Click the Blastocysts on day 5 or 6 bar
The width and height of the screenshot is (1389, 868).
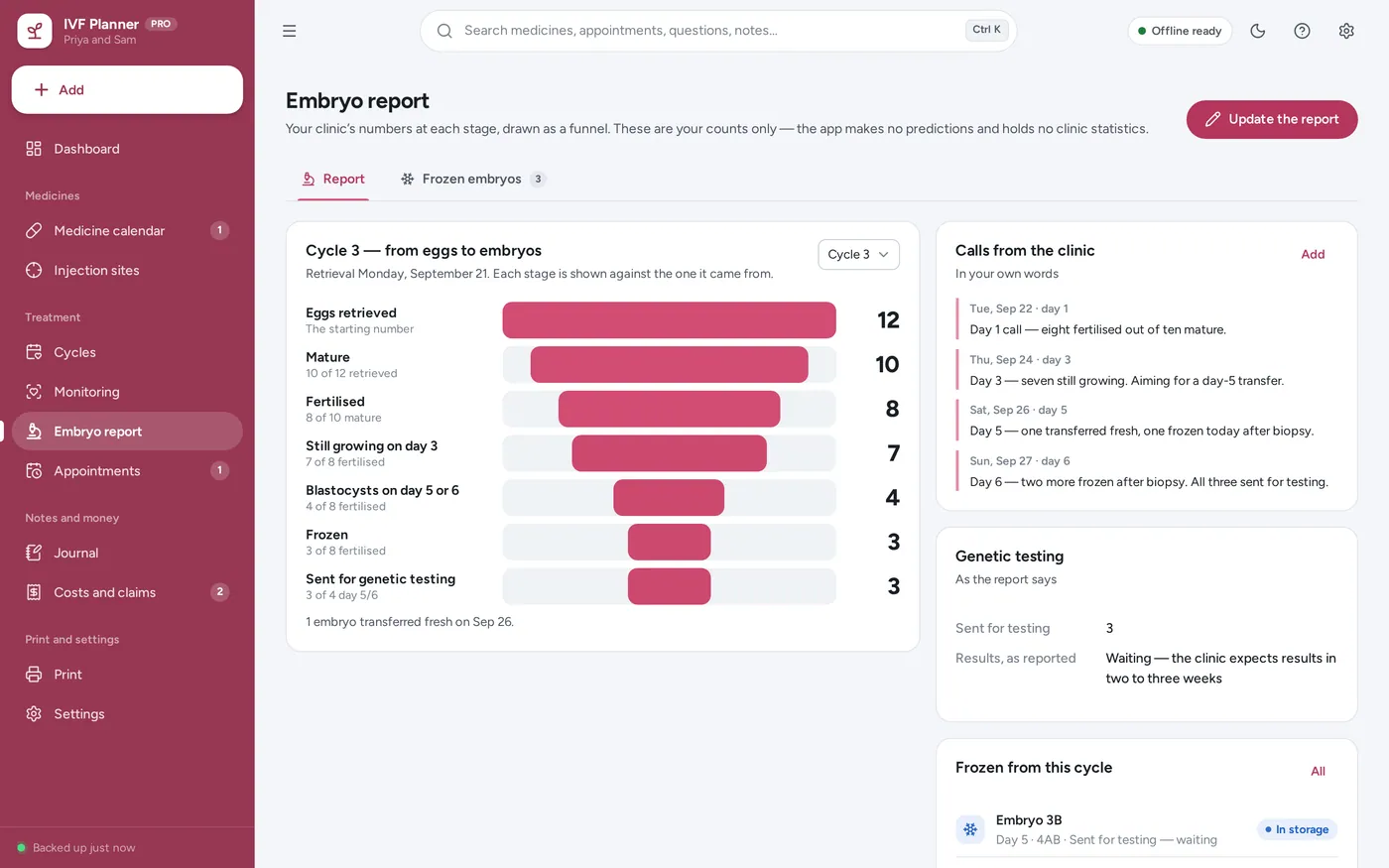click(669, 498)
